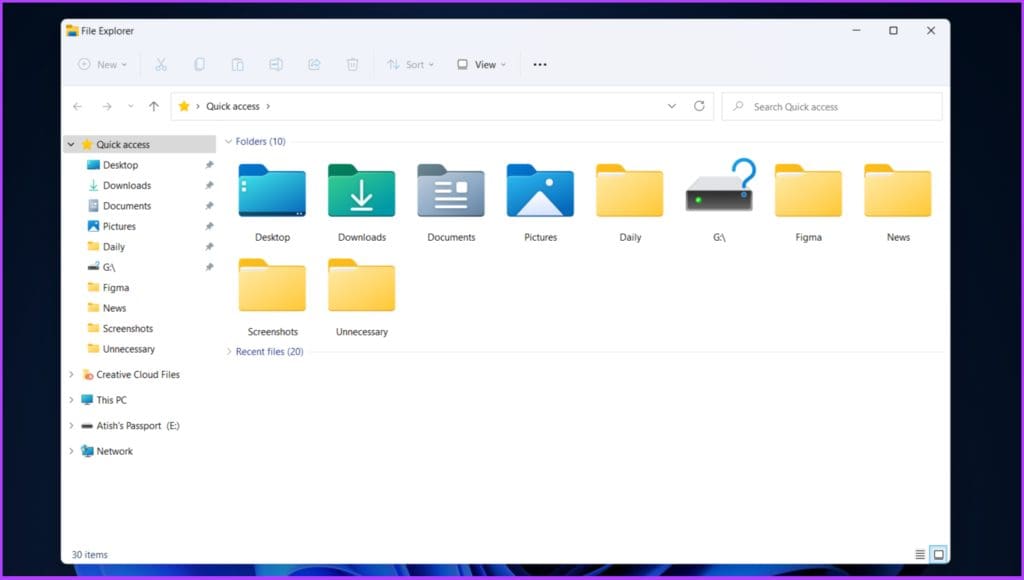Delete selection with the trash icon
Screen dimensions: 1024x580
[x=352, y=64]
